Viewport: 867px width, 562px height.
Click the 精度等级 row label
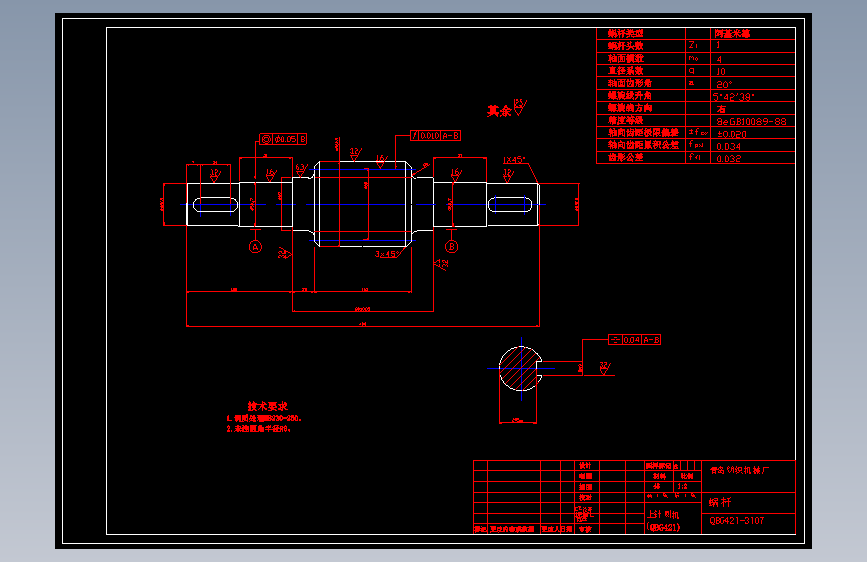click(x=625, y=120)
